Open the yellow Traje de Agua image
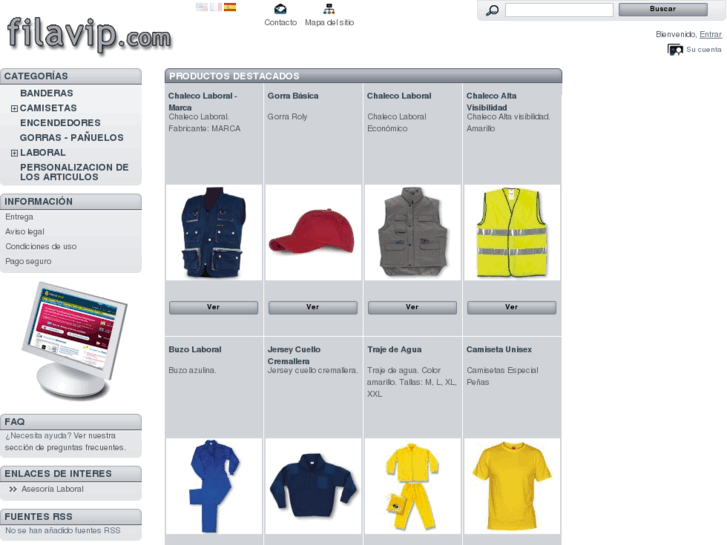The image size is (727, 545). [413, 486]
